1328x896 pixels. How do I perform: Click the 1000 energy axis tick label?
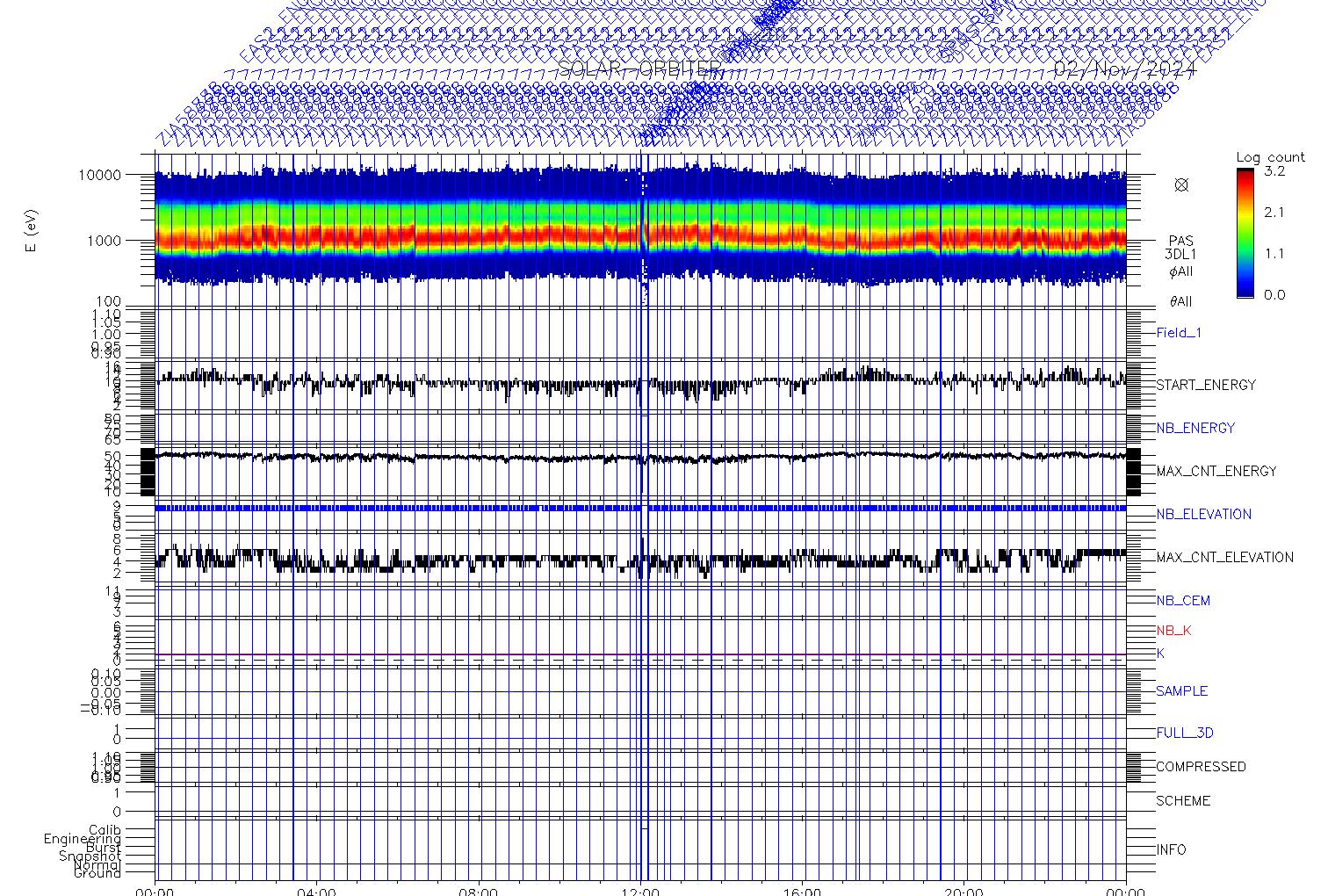tap(104, 241)
